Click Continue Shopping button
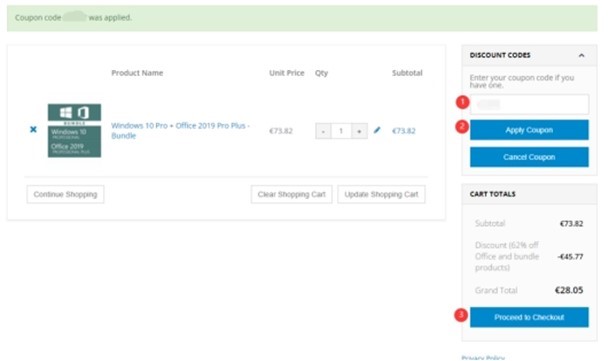The width and height of the screenshot is (609, 361). [x=65, y=194]
